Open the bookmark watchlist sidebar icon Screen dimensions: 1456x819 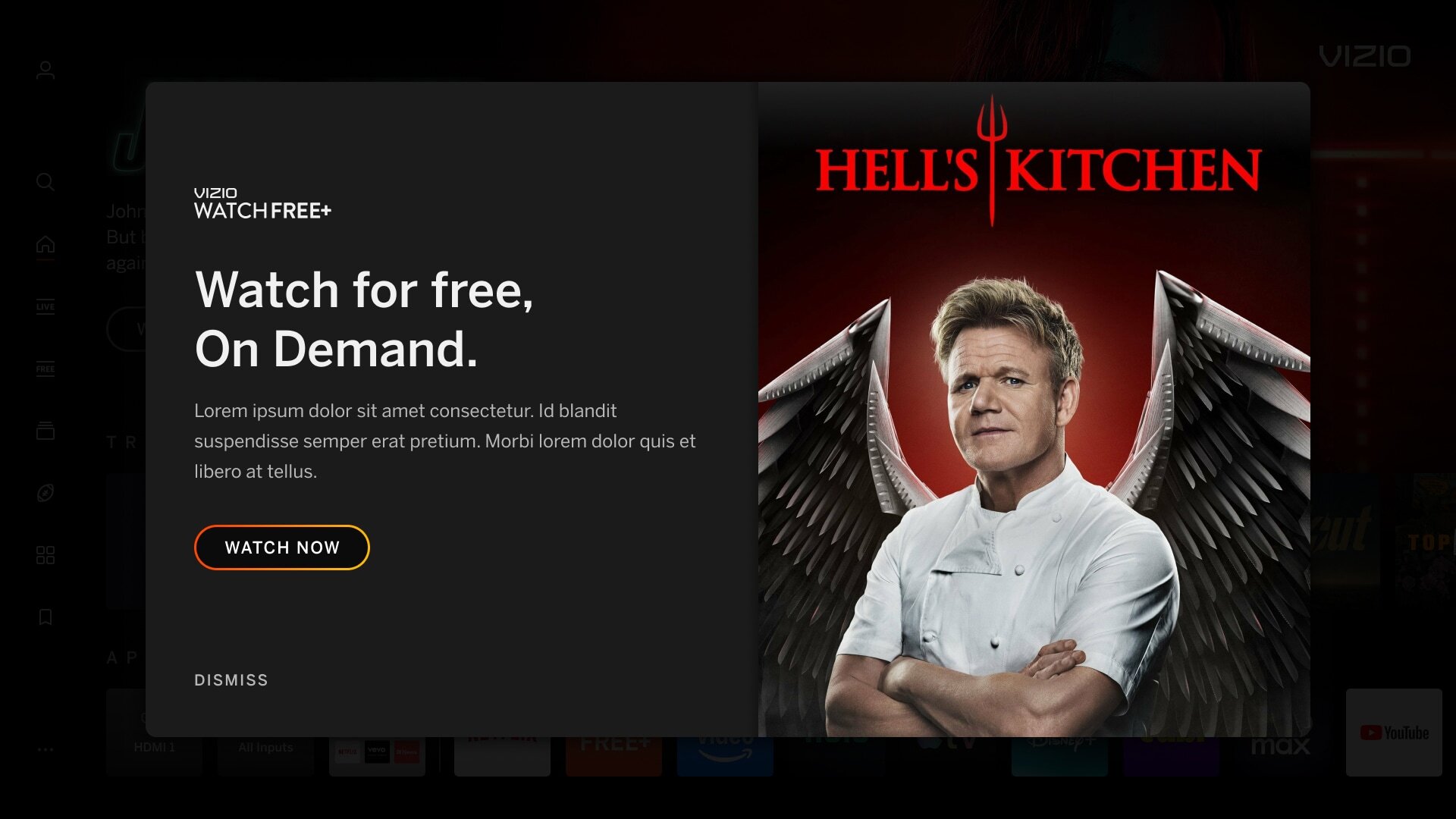45,617
